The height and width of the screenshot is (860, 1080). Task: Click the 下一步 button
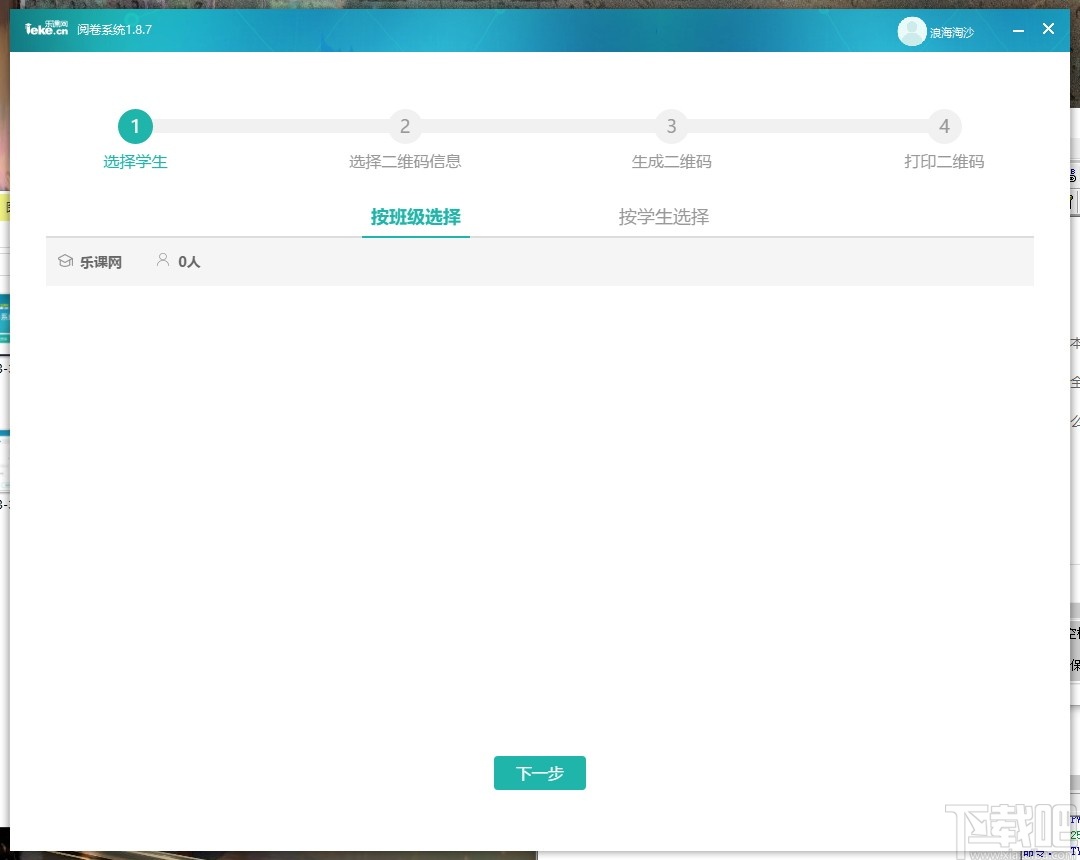tap(540, 772)
